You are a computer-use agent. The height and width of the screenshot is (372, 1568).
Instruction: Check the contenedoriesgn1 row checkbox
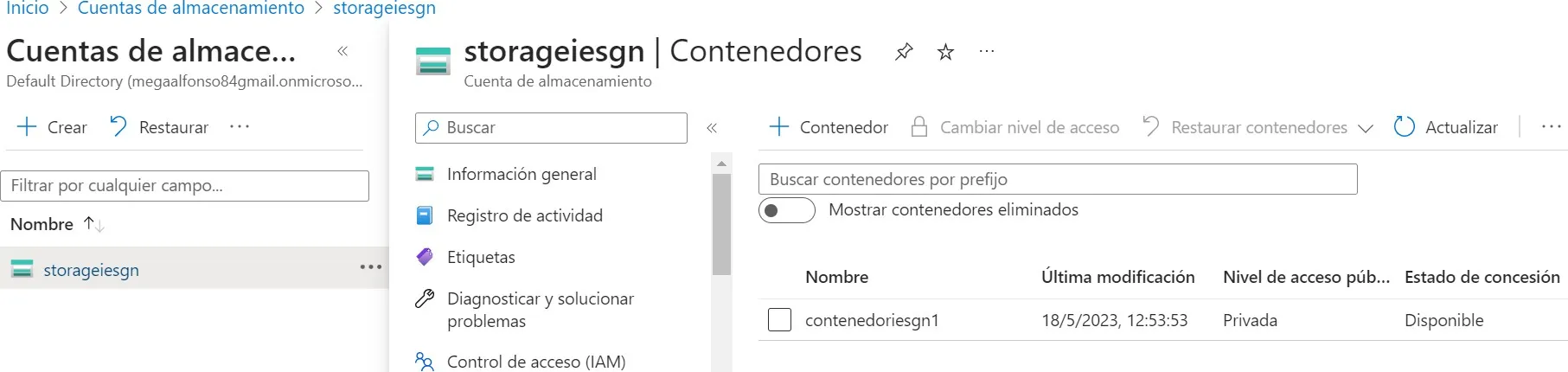(779, 320)
